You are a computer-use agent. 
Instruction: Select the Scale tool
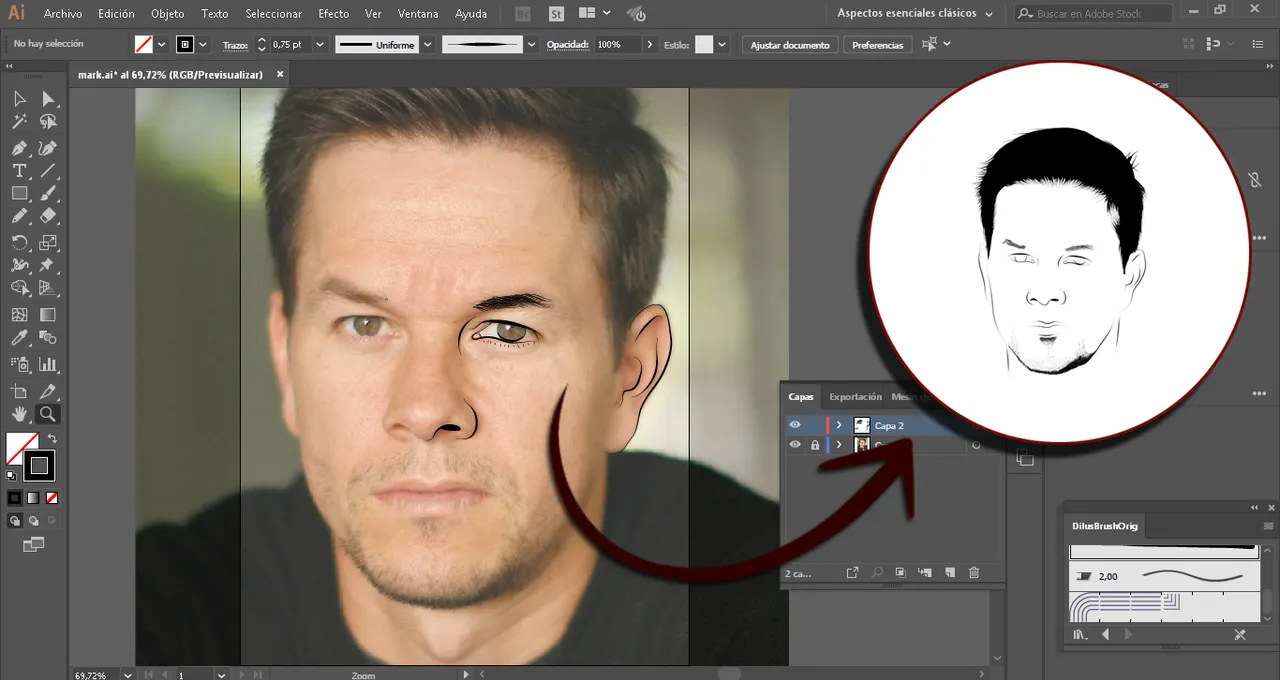click(48, 242)
